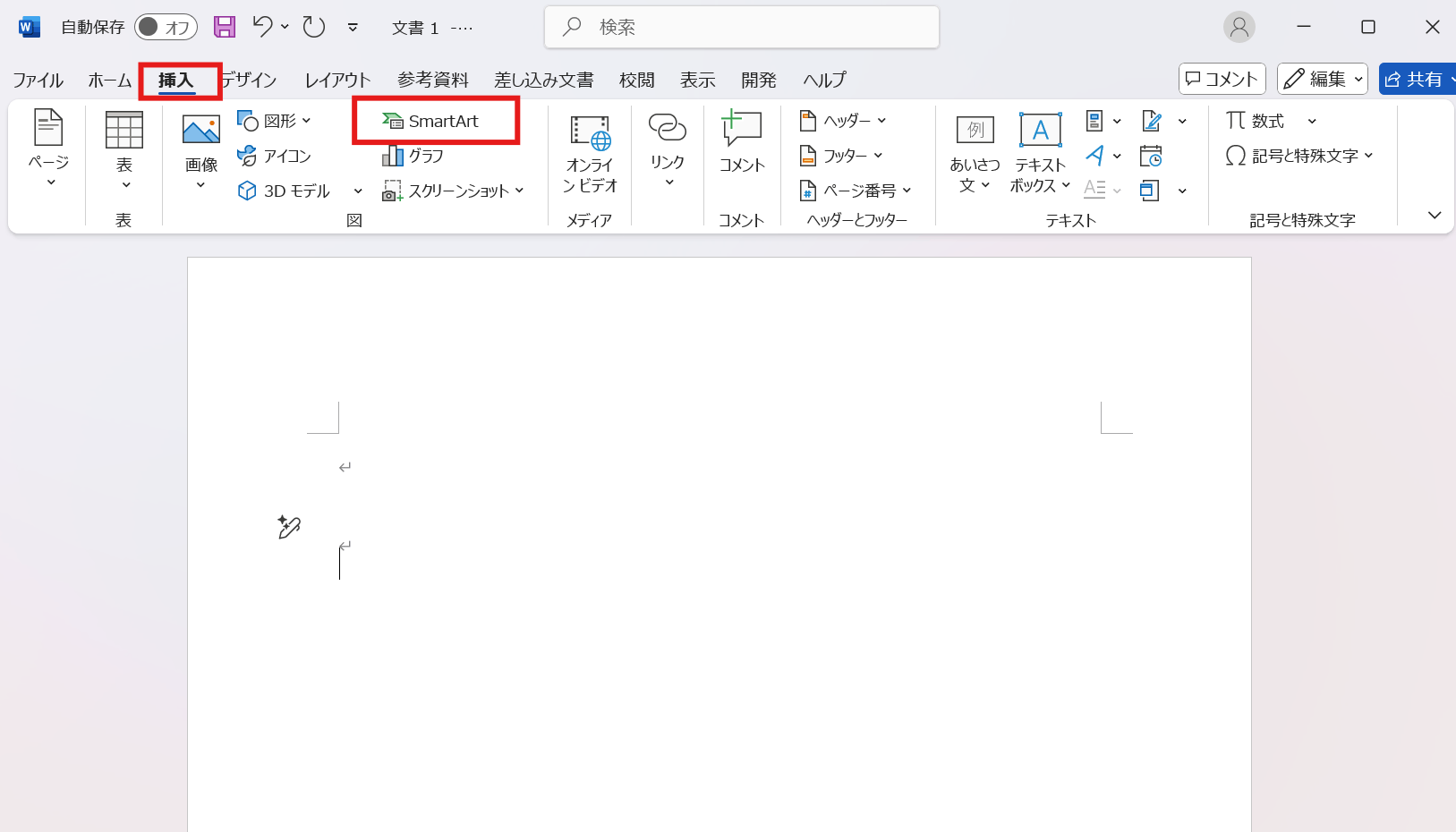Expand the 図形 shapes dropdown

pos(305,120)
